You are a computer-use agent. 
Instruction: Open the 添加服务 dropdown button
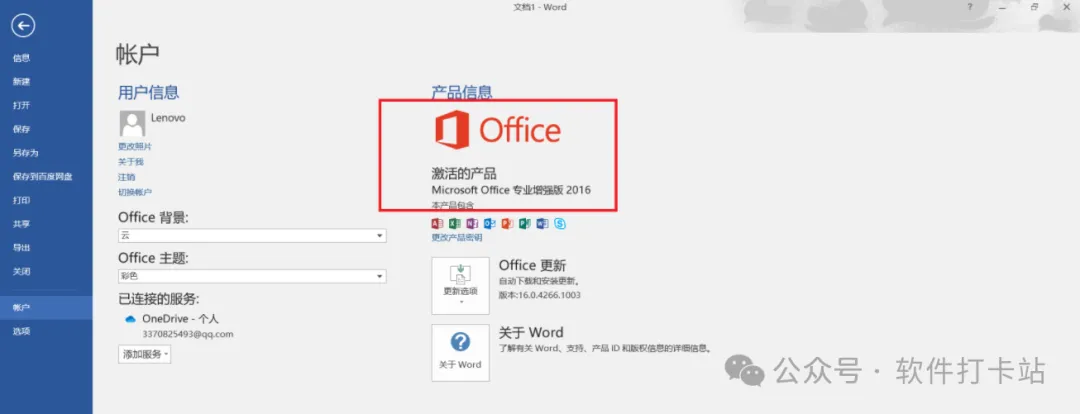tap(144, 354)
